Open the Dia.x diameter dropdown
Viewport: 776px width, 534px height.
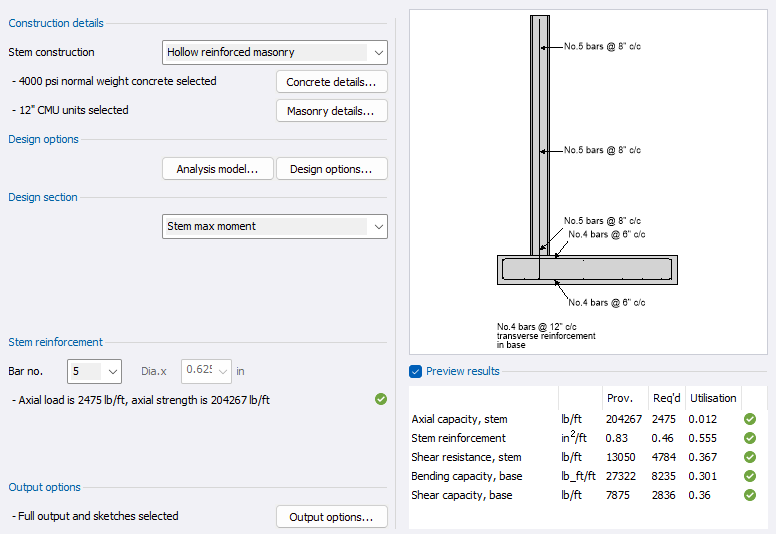click(x=206, y=371)
